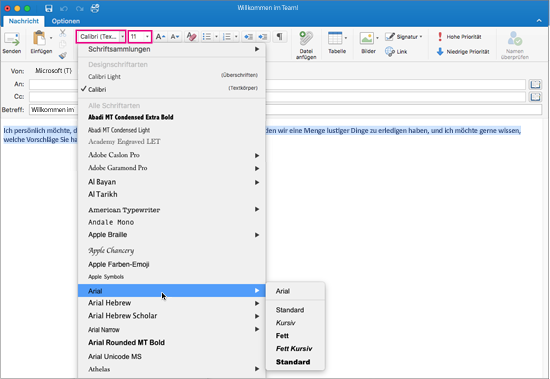Choose Abadi MT Condensed Light font
Screen dimensions: 550x379
[172, 130]
